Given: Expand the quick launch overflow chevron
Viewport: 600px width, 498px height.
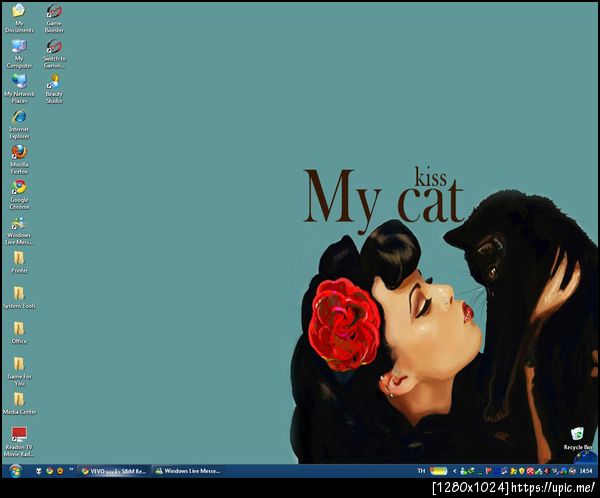Looking at the screenshot, I should tap(71, 469).
